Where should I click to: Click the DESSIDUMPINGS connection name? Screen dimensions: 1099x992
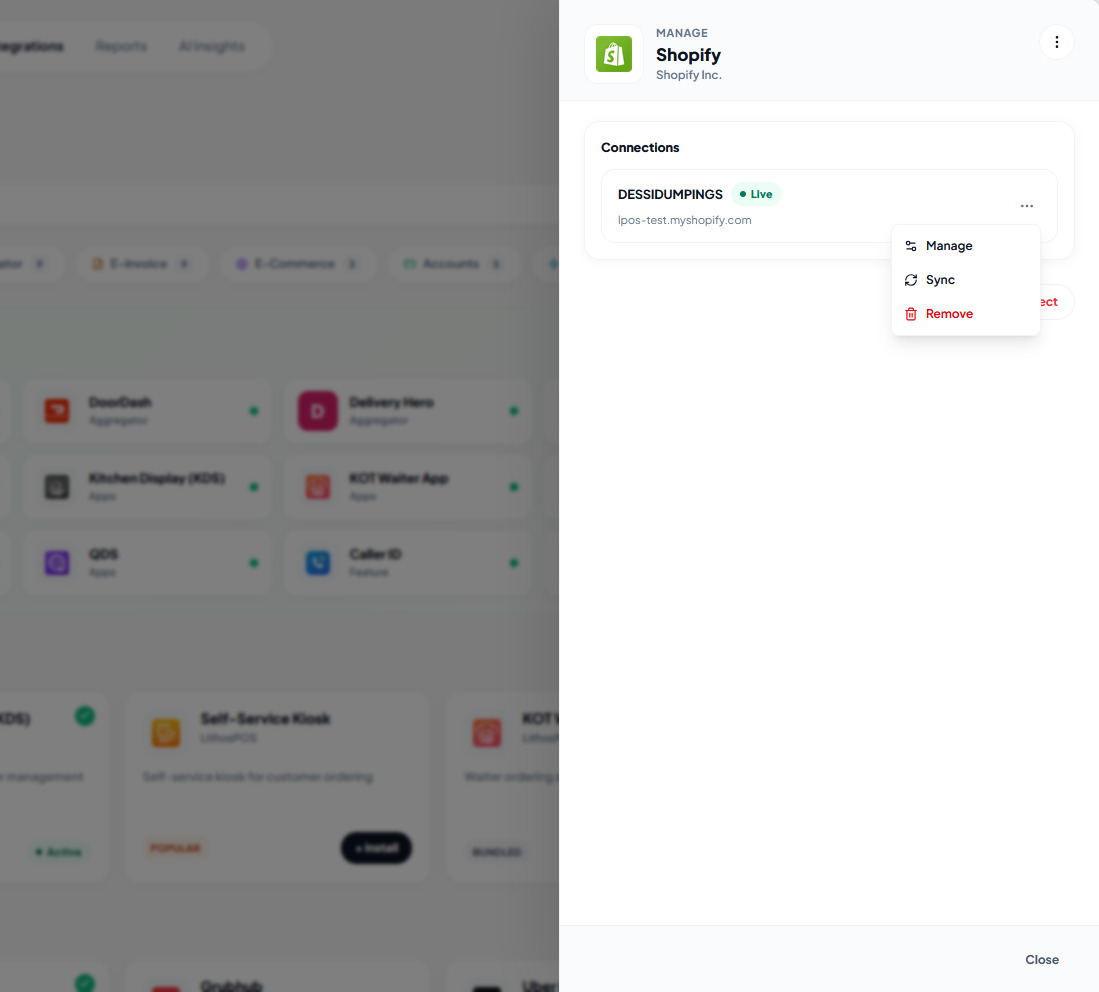point(669,194)
